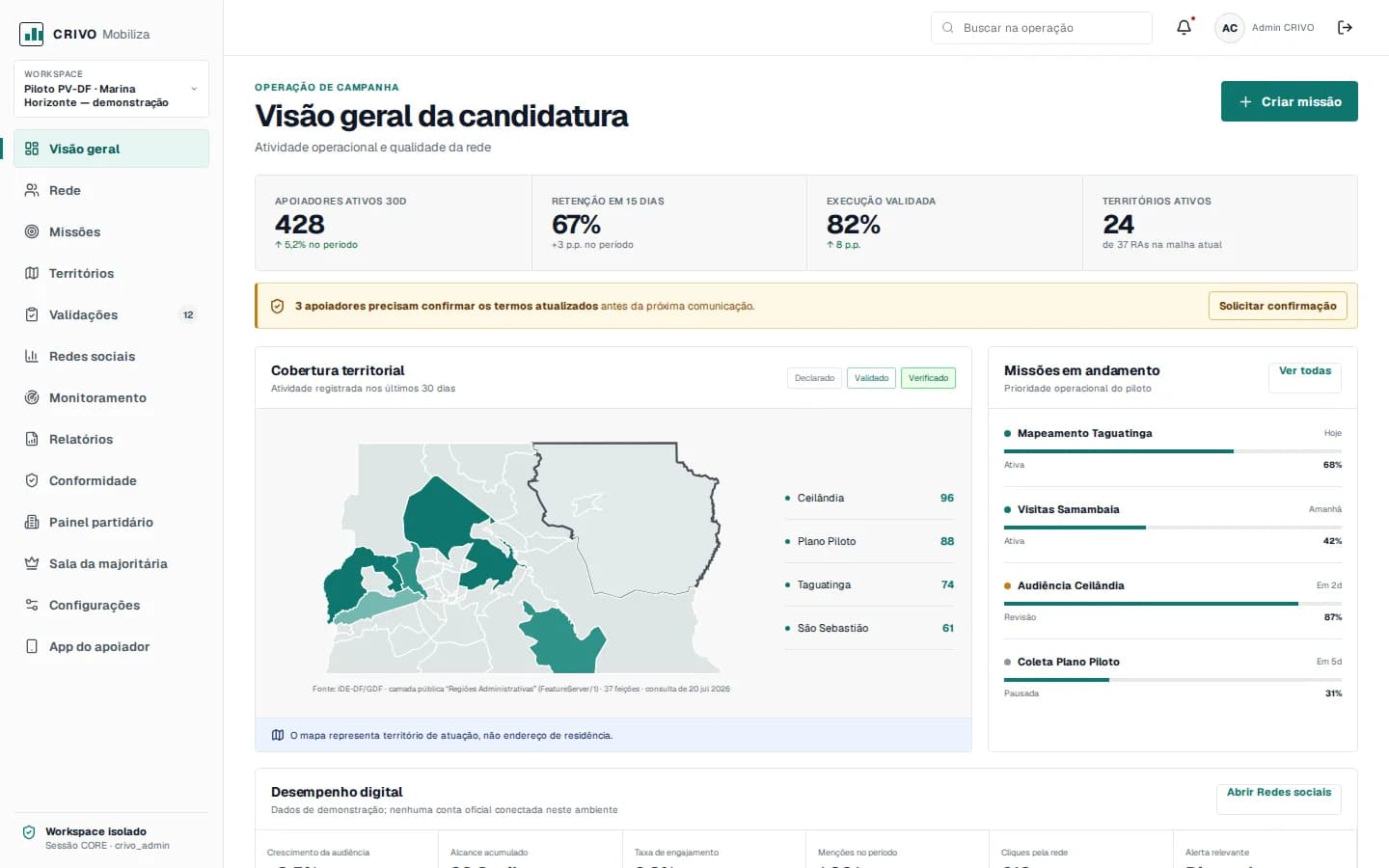This screenshot has height=868, width=1389.
Task: Click the logout icon
Action: point(1345,28)
